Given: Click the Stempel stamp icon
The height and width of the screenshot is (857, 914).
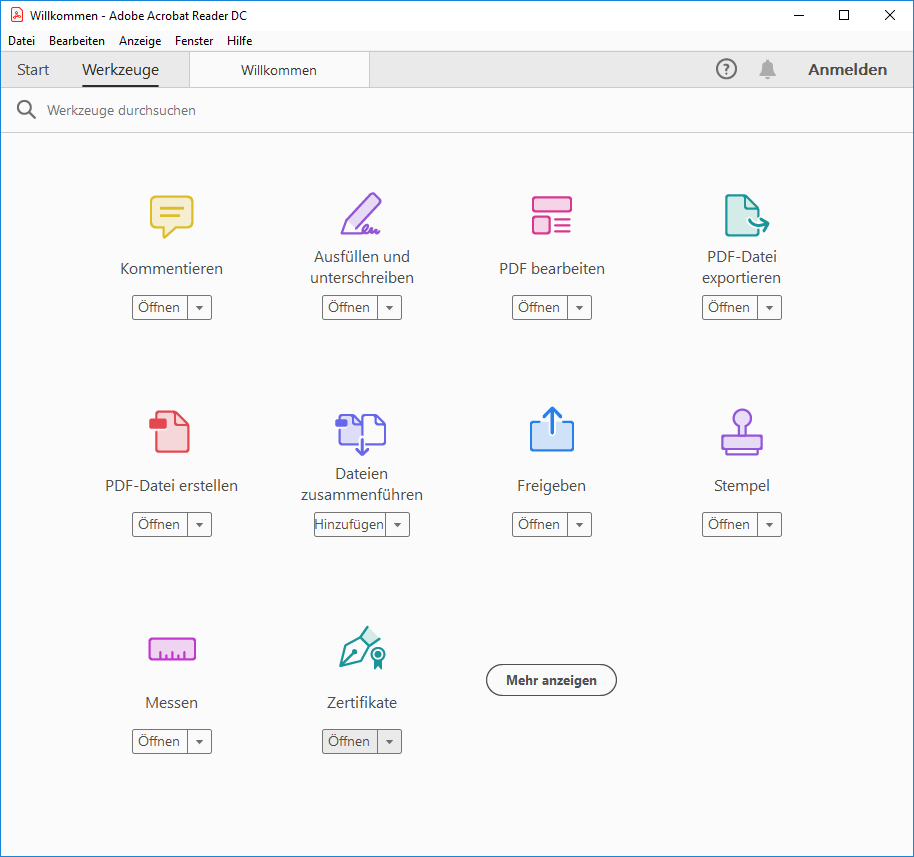Looking at the screenshot, I should (x=741, y=432).
